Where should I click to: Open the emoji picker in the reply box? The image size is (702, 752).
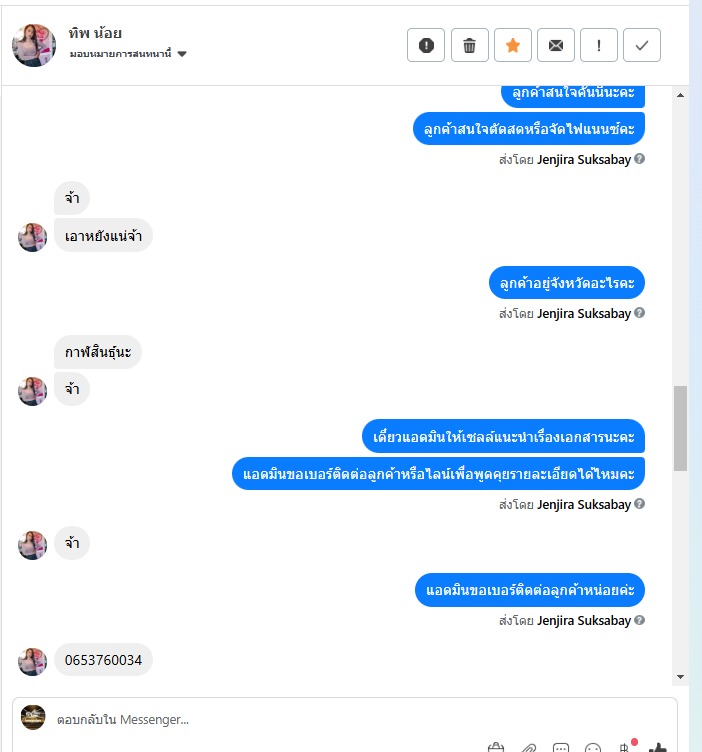click(x=593, y=748)
